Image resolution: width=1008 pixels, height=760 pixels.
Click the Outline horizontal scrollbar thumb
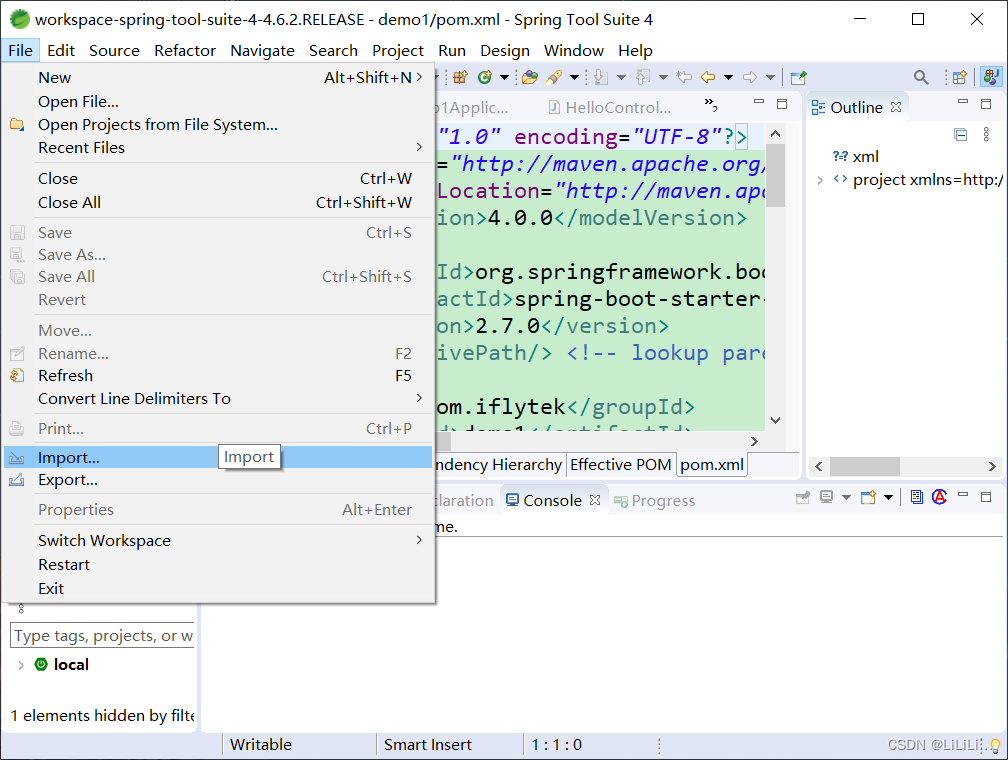[x=865, y=466]
